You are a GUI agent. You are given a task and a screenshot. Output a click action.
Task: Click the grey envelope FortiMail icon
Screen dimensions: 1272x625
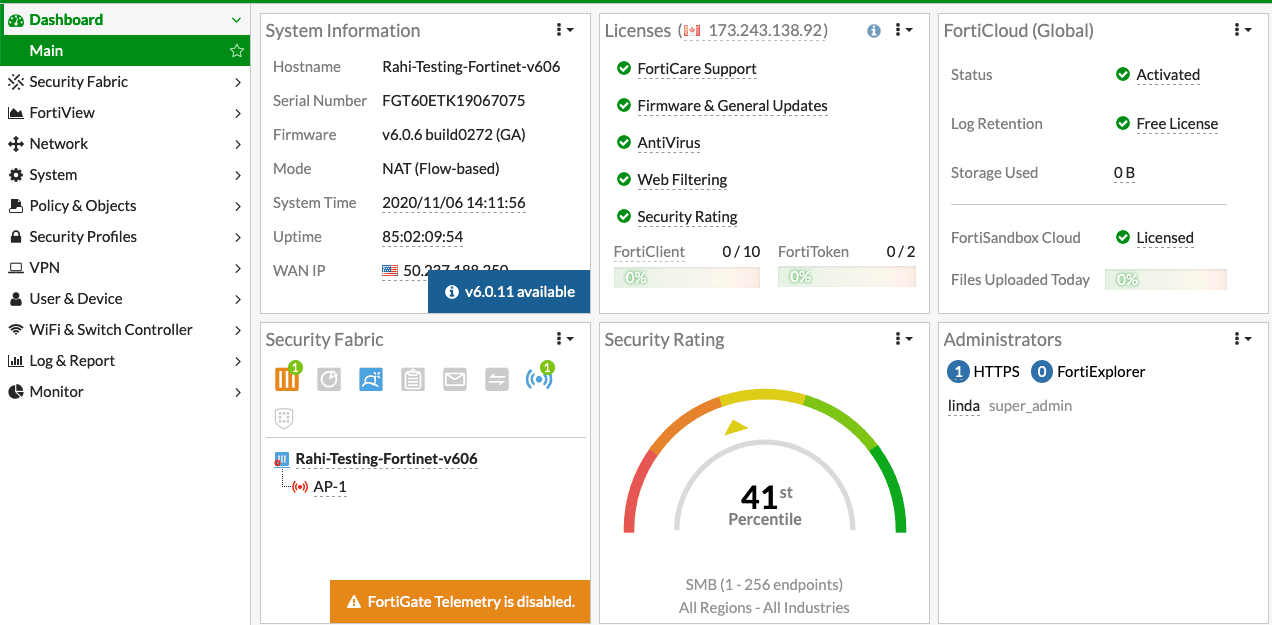455,380
